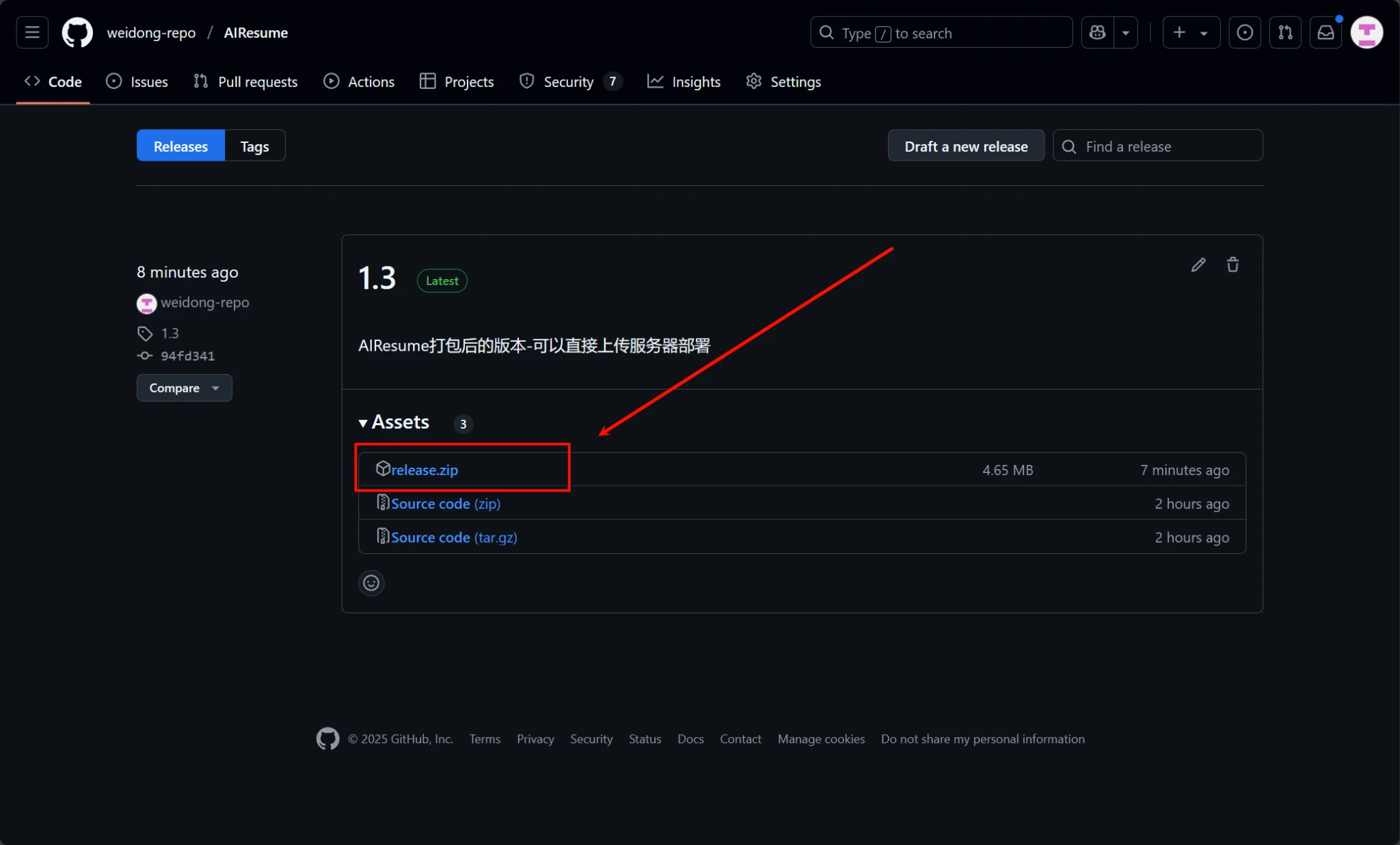The width and height of the screenshot is (1400, 845).
Task: Open the pull requests header icon
Action: tap(1285, 32)
